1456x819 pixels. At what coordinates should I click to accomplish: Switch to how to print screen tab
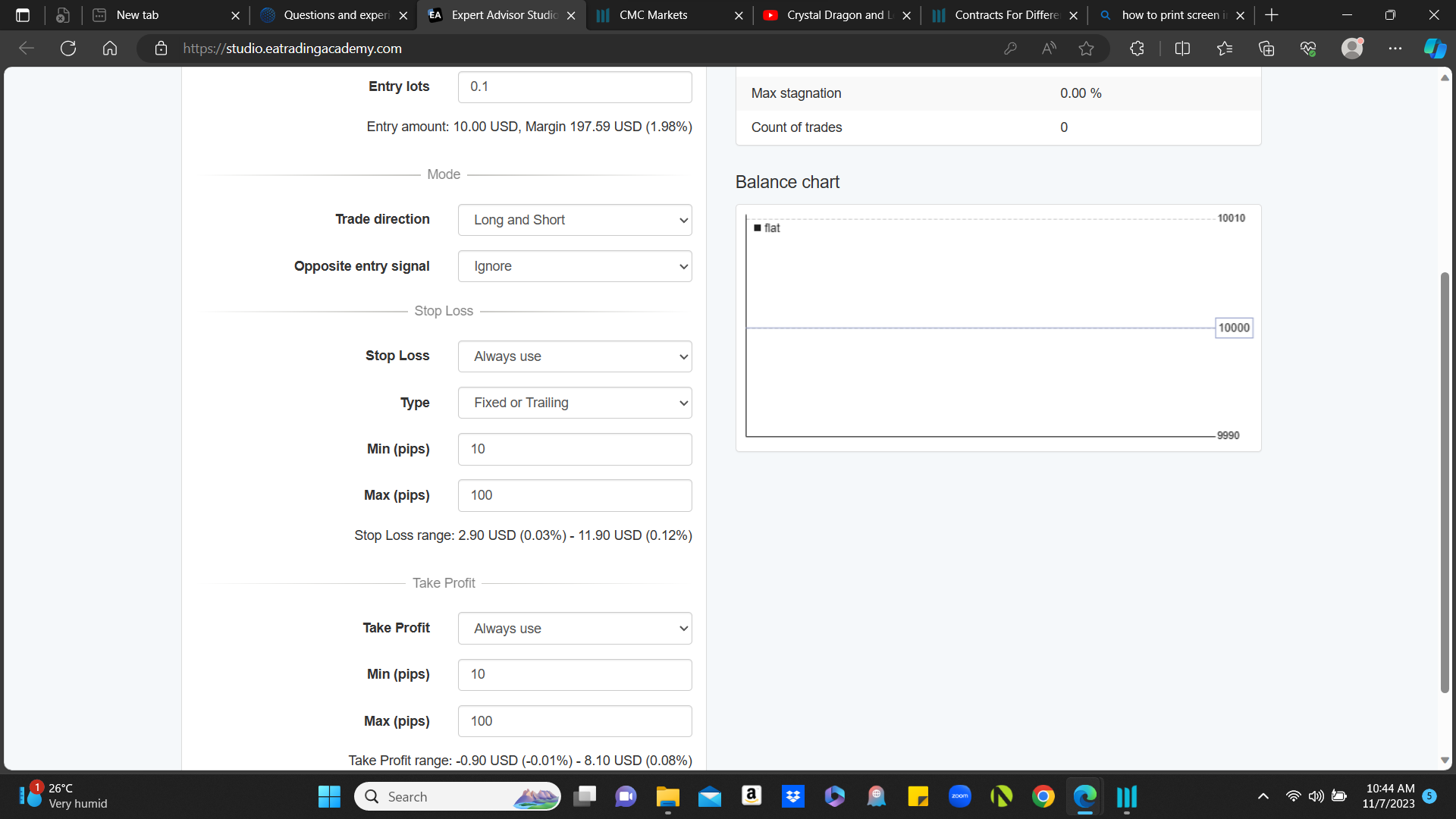1172,15
